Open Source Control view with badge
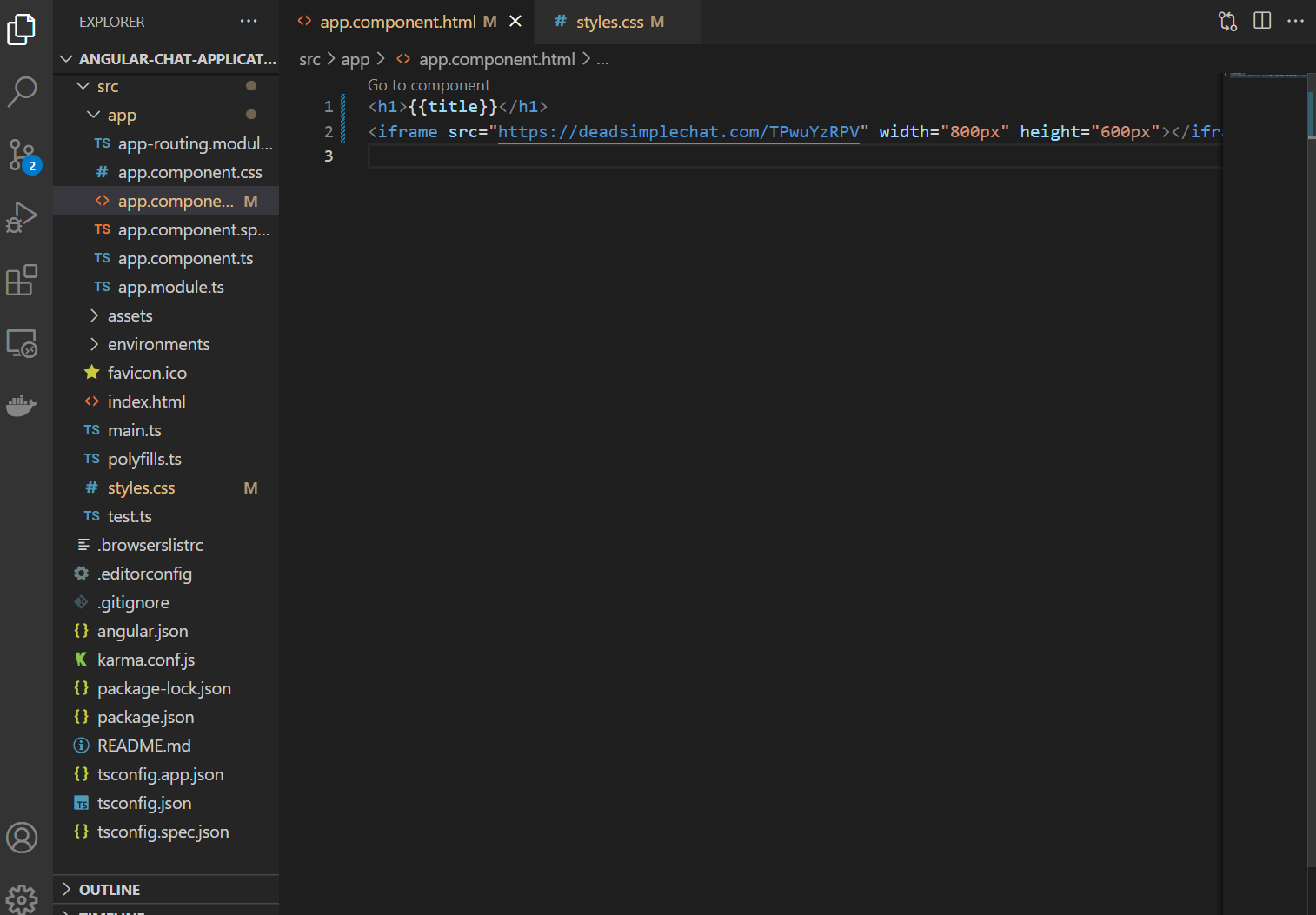 point(22,155)
